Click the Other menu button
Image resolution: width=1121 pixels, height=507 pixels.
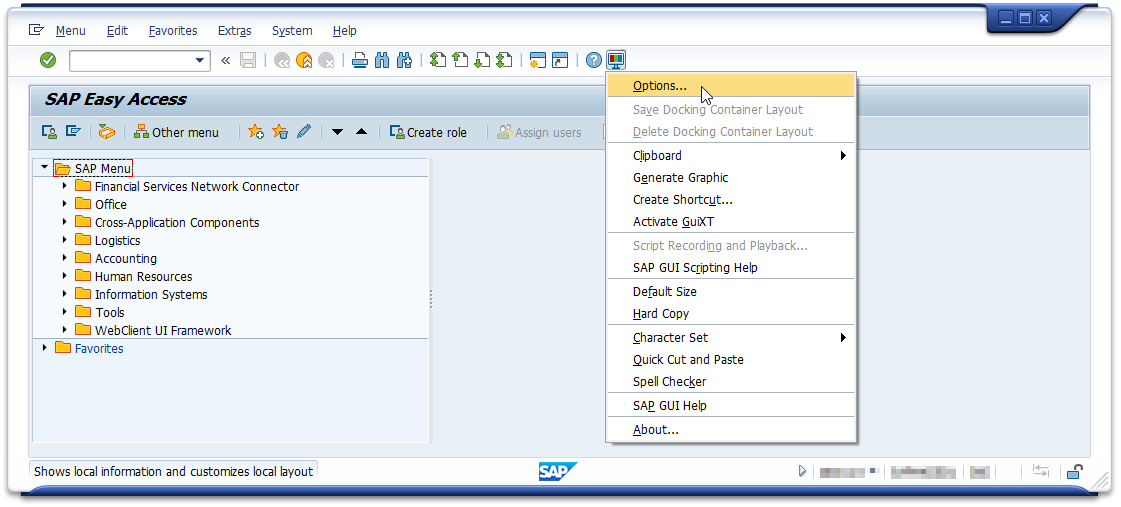tap(177, 132)
